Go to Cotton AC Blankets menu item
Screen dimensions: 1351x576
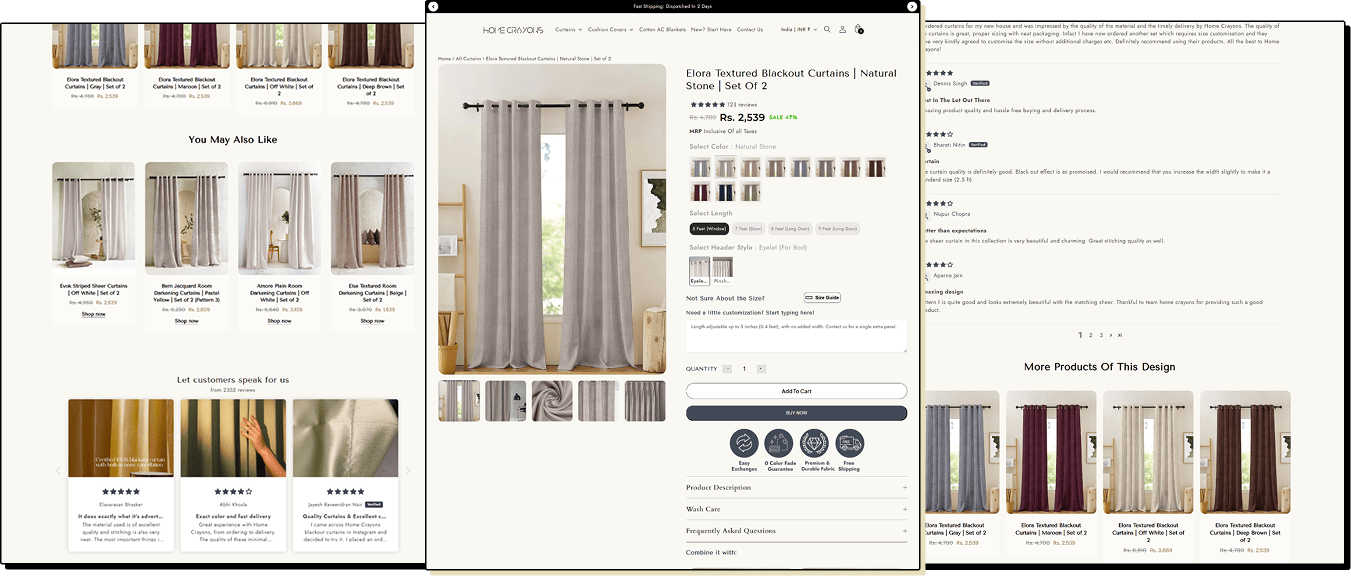662,29
